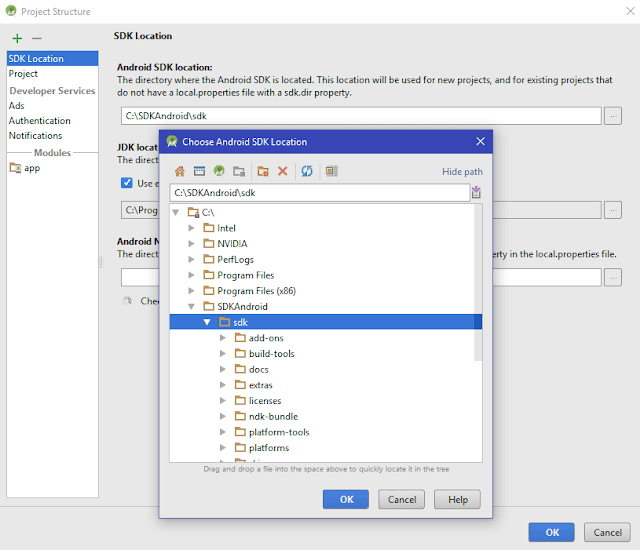
Task: Expand the NVIDIA folder
Action: pos(191,244)
